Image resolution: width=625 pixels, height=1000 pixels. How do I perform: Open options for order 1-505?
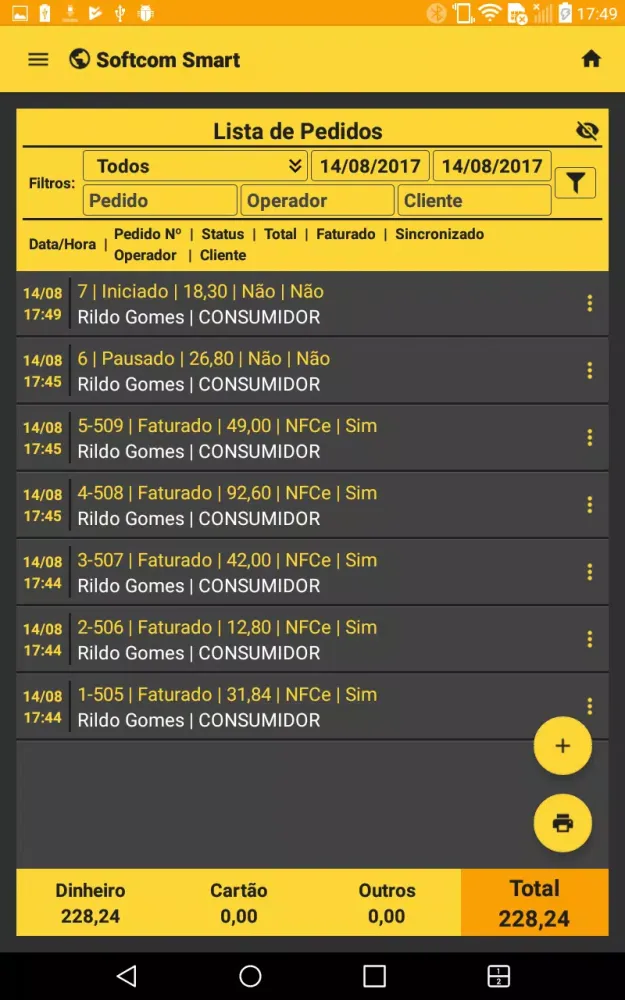(590, 705)
